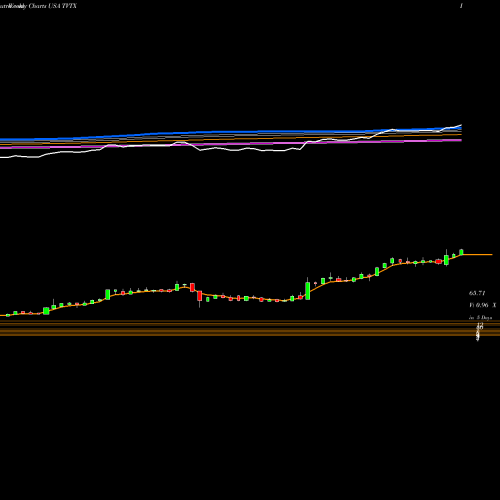500x500 pixels.
Task: Click the last green candle at right end
Action: [461, 252]
